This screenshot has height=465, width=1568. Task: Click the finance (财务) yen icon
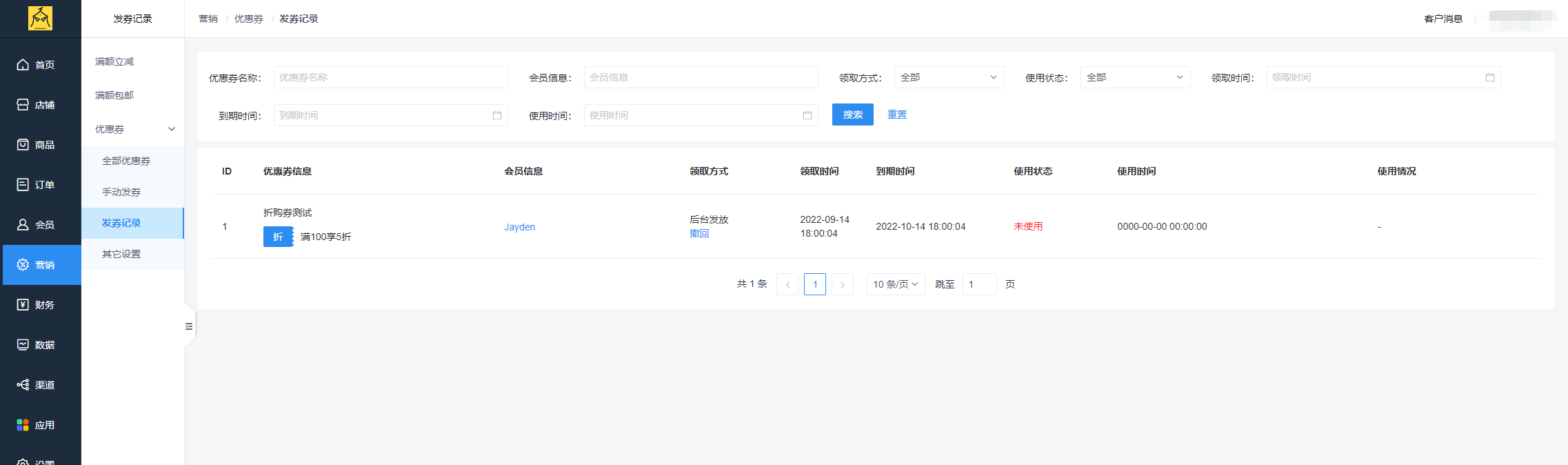[23, 305]
